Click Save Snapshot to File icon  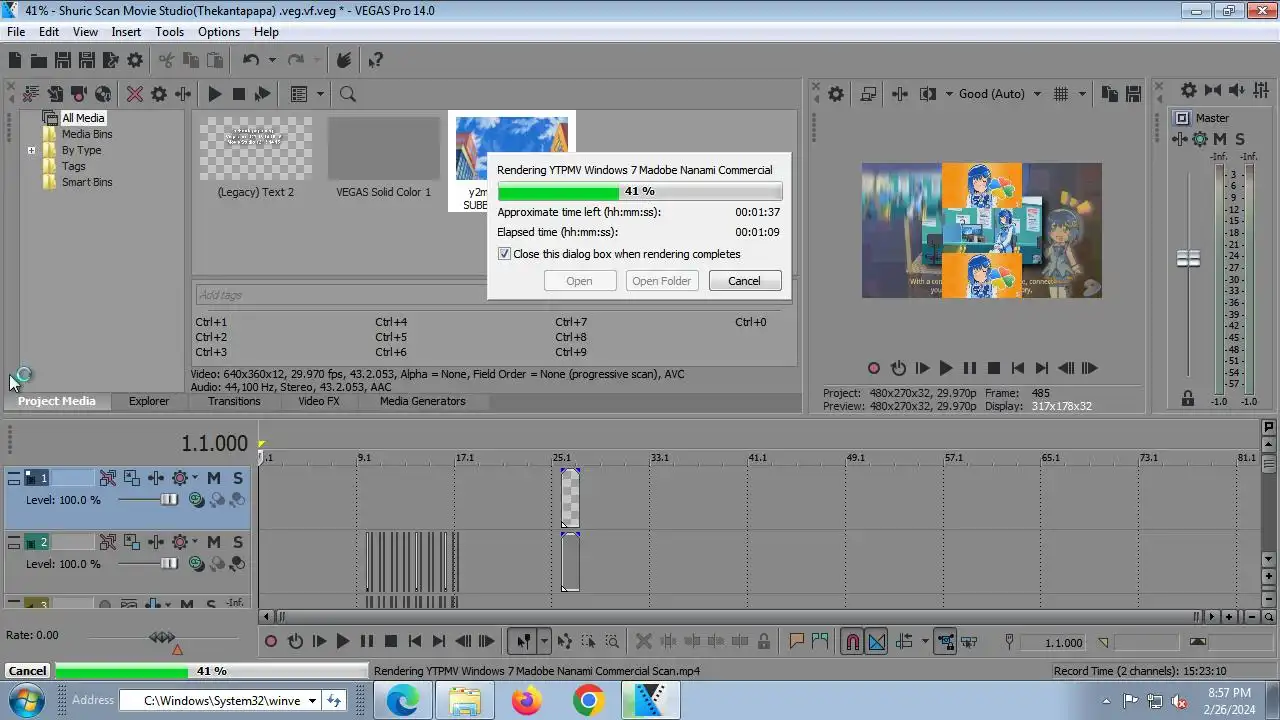(1133, 94)
